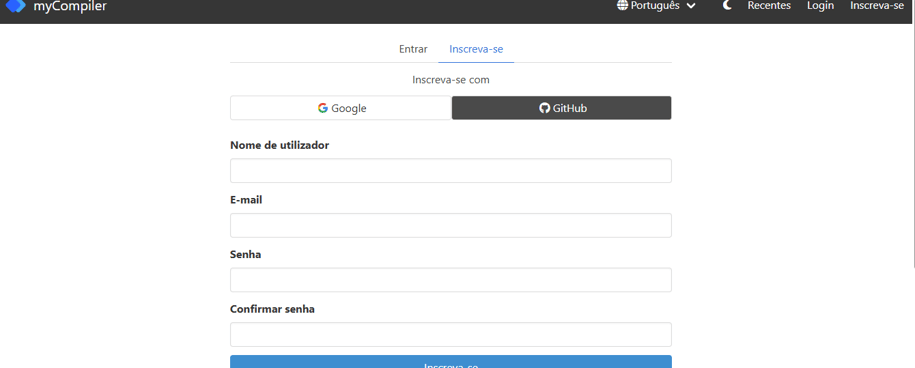Image resolution: width=915 pixels, height=368 pixels.
Task: Focus the Nome de utilizador field
Action: pos(450,170)
